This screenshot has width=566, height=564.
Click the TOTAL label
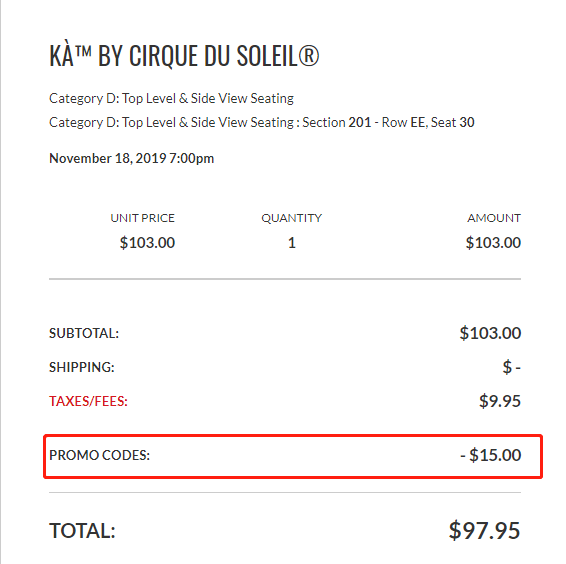click(x=82, y=531)
